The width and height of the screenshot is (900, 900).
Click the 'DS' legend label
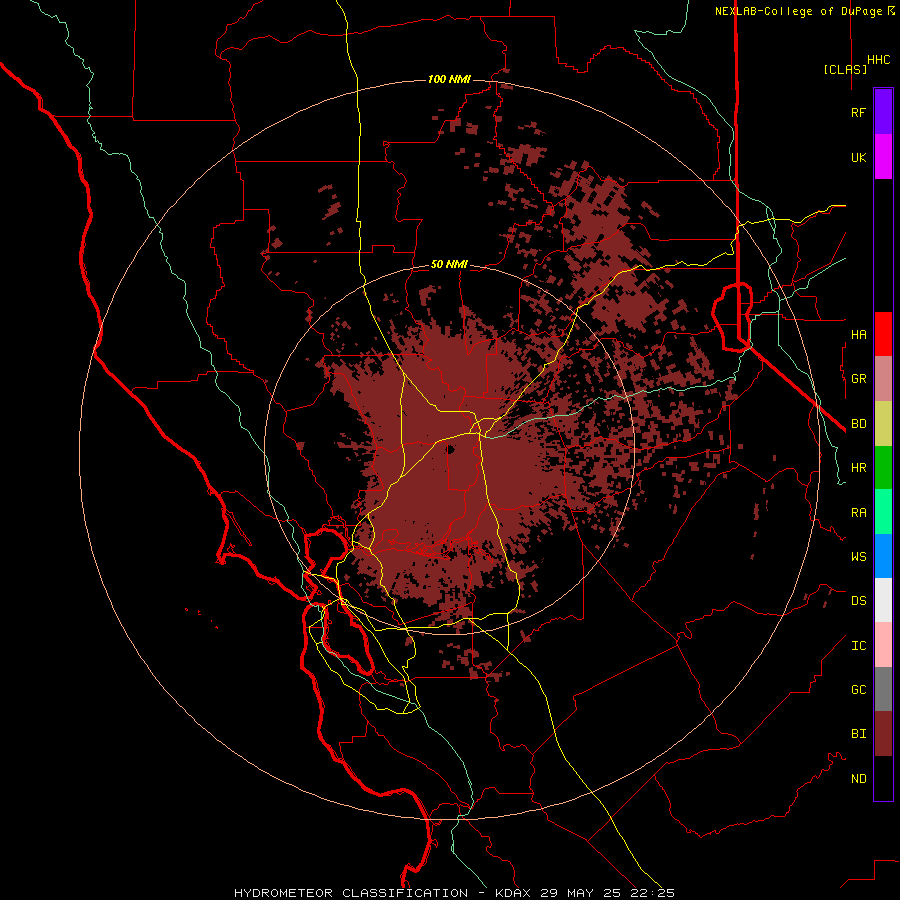[858, 601]
